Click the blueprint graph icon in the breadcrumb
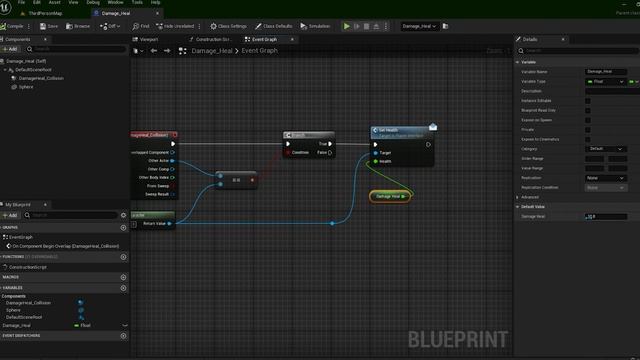The height and width of the screenshot is (360, 640). 182,51
